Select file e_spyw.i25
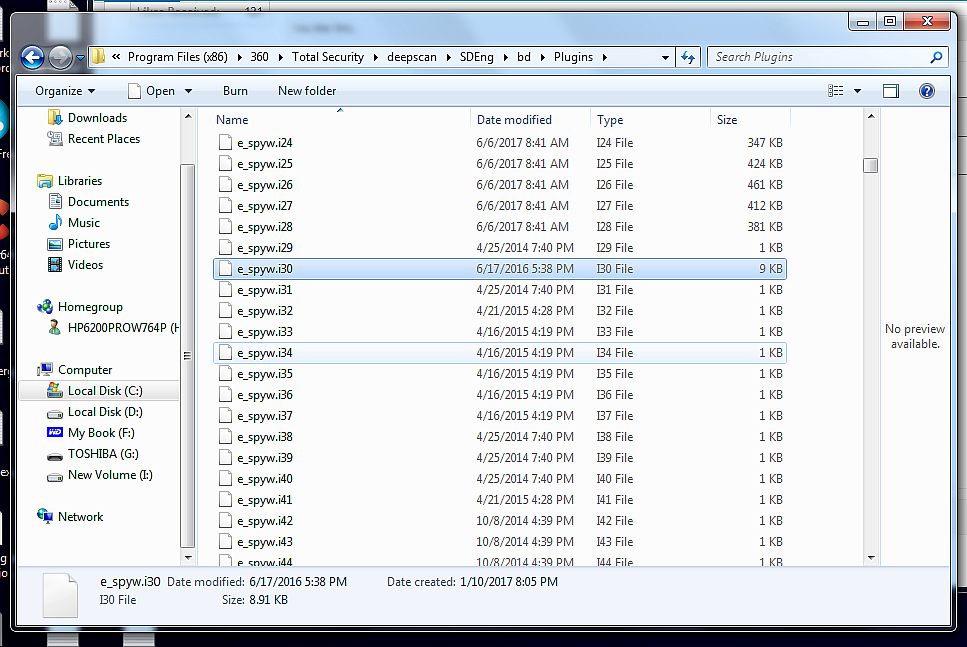 (x=500, y=163)
